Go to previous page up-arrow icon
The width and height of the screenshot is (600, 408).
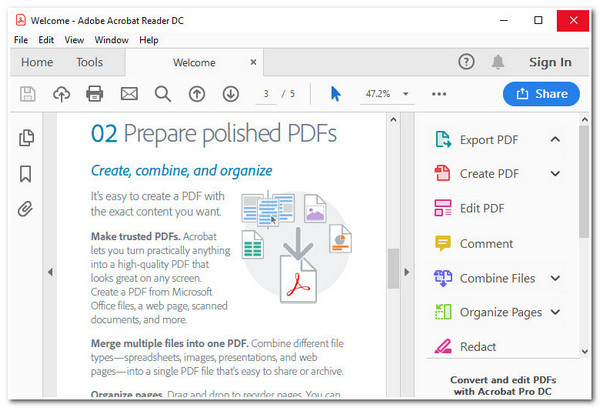pyautogui.click(x=197, y=94)
